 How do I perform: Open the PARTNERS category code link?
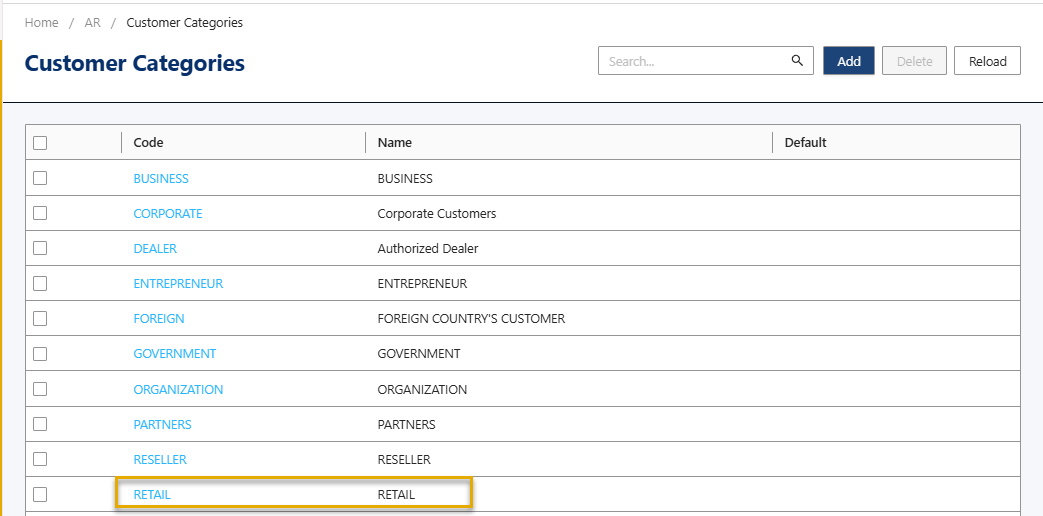click(162, 425)
